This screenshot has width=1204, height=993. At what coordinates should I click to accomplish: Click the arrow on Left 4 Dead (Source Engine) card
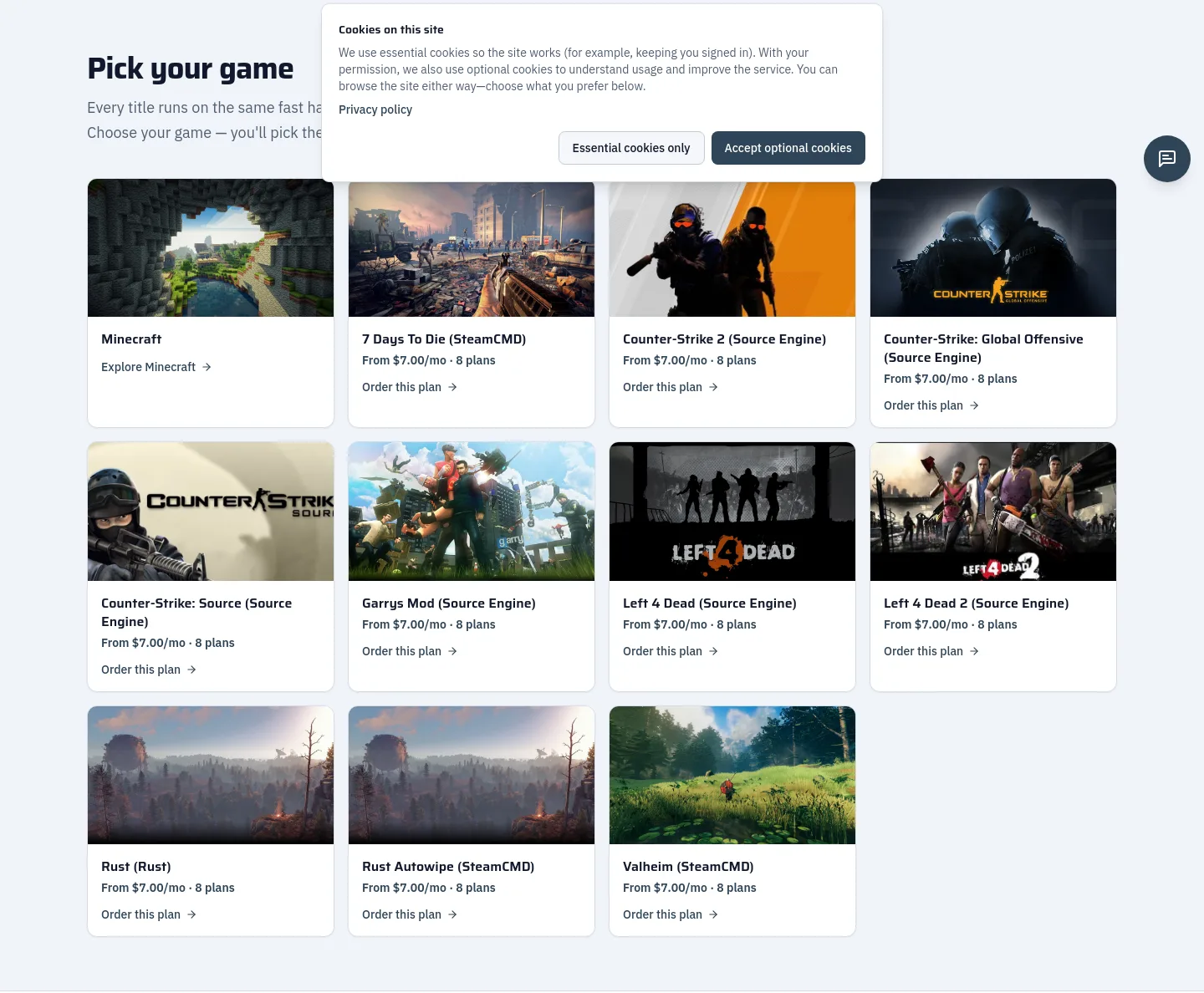[713, 651]
